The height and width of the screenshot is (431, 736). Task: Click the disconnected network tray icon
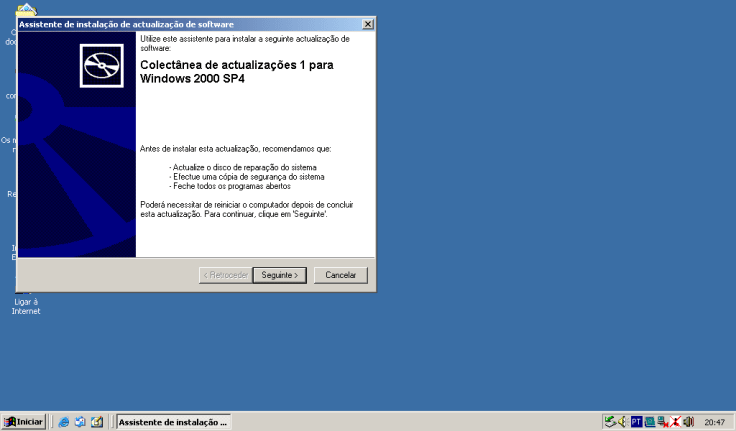pyautogui.click(x=662, y=422)
